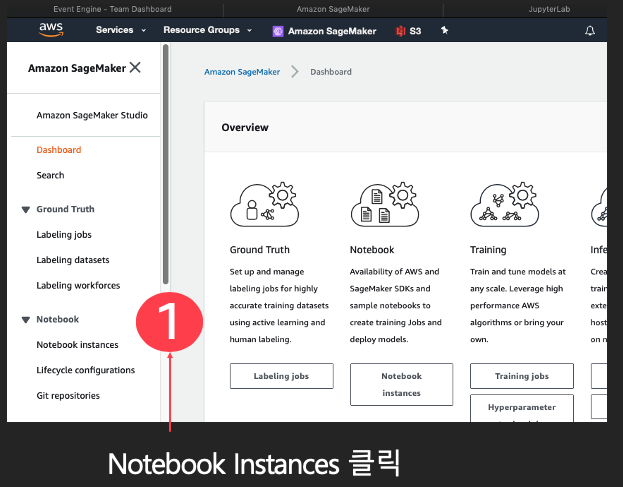Click the sidebar vertical scrollbar

(x=166, y=164)
